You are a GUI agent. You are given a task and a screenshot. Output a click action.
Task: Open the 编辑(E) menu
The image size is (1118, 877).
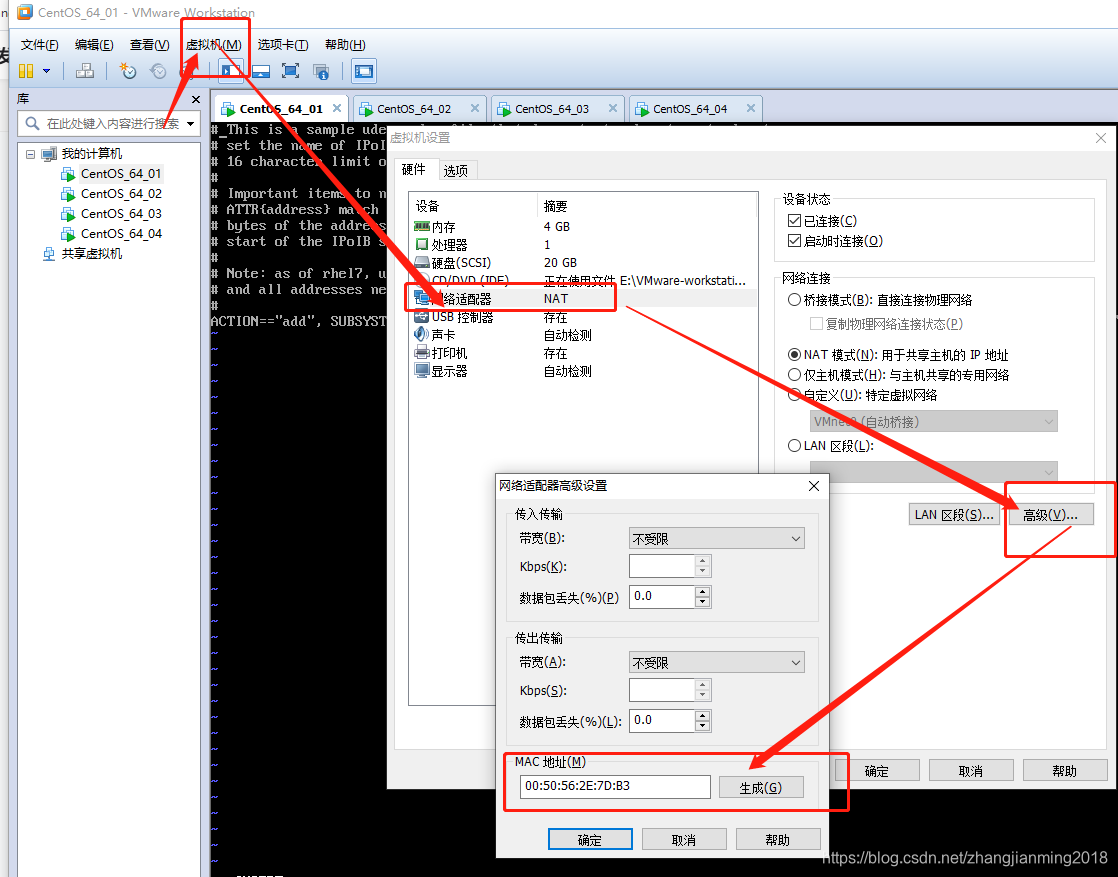(94, 45)
